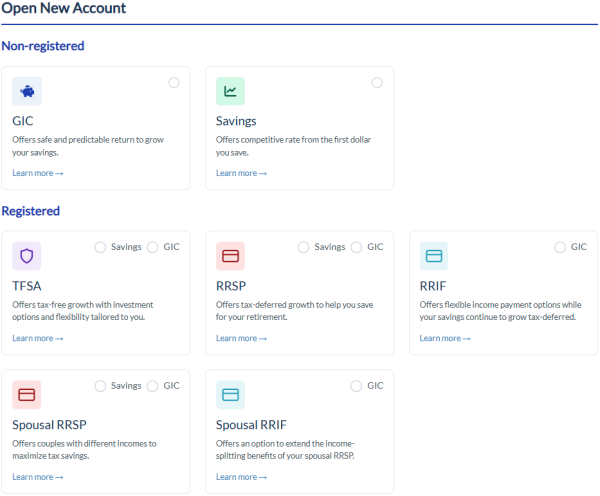
Task: Pick GIC radio button for RRIF
Action: (x=560, y=247)
